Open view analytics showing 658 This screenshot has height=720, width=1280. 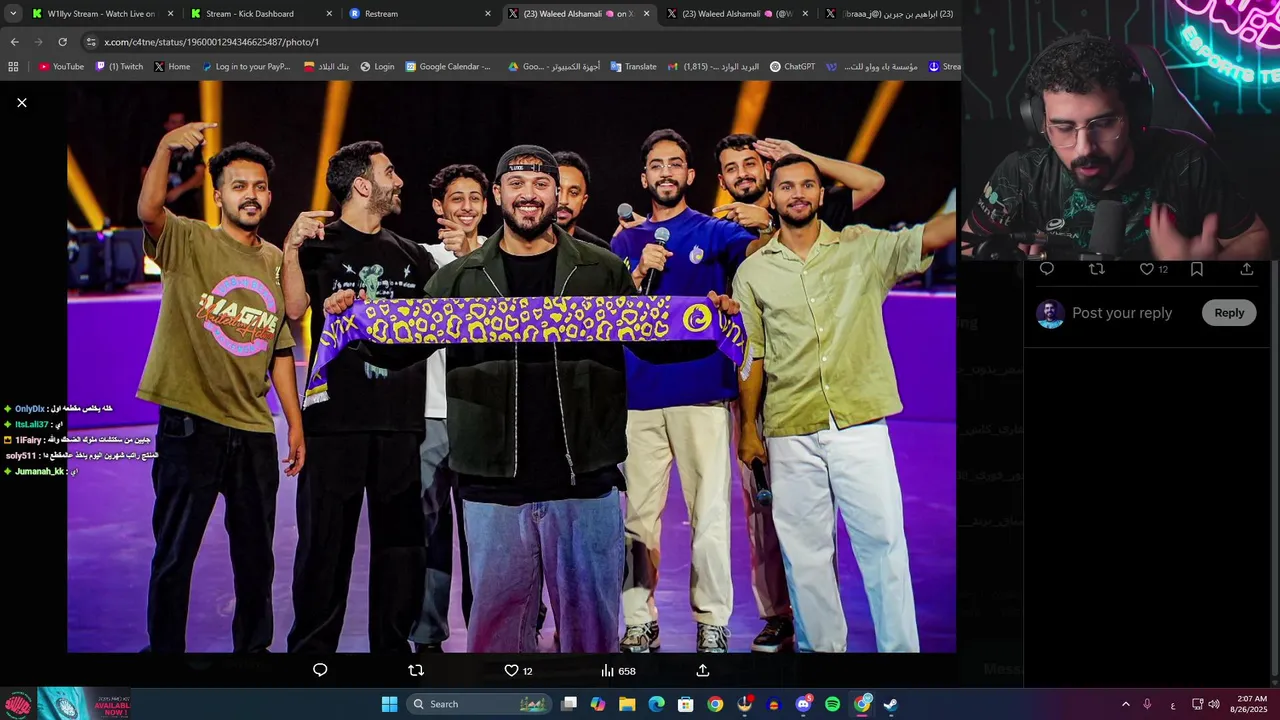[x=618, y=671]
